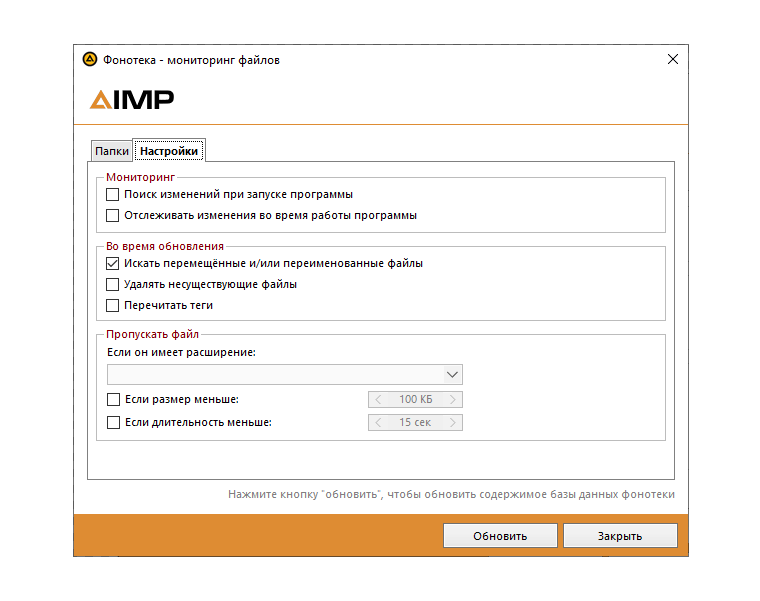Enable Удалять несуществующие файлы option
The image size is (760, 601).
pos(113,285)
